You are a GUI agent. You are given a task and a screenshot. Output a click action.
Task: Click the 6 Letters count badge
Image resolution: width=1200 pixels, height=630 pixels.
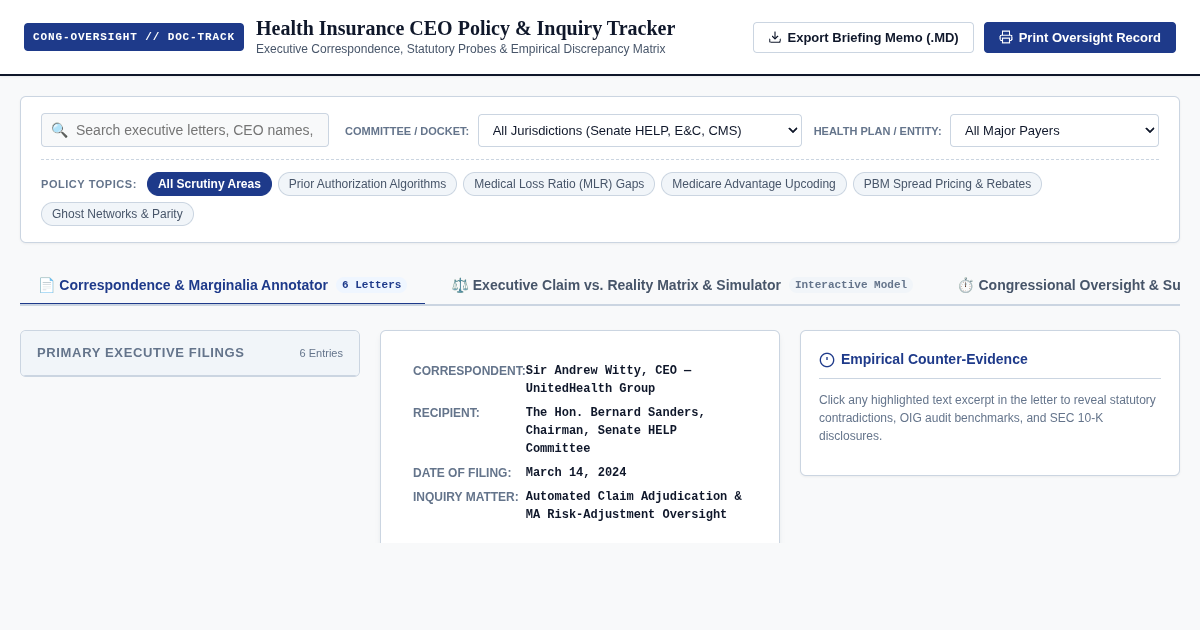[371, 285]
